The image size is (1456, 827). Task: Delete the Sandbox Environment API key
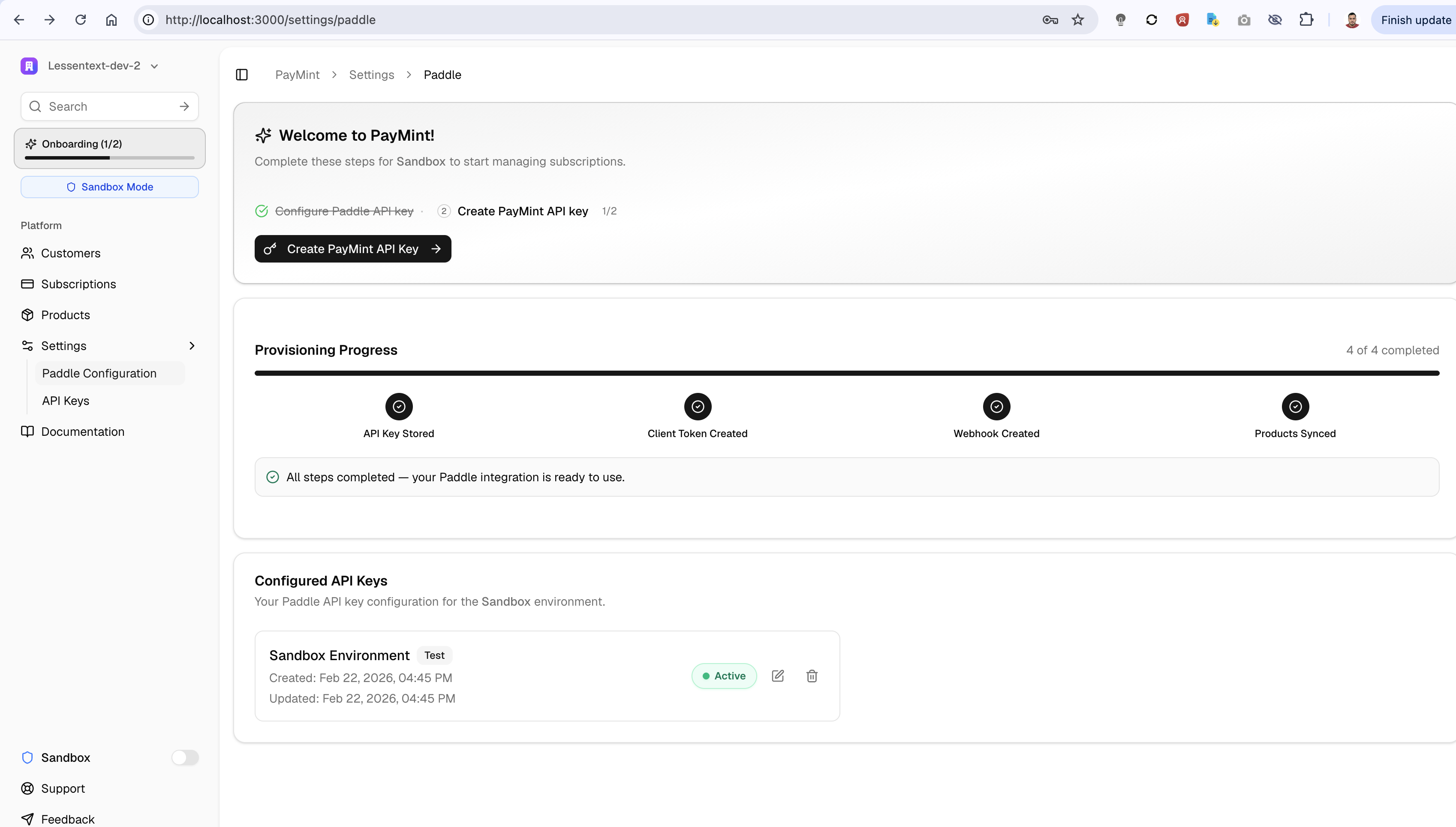coord(812,675)
